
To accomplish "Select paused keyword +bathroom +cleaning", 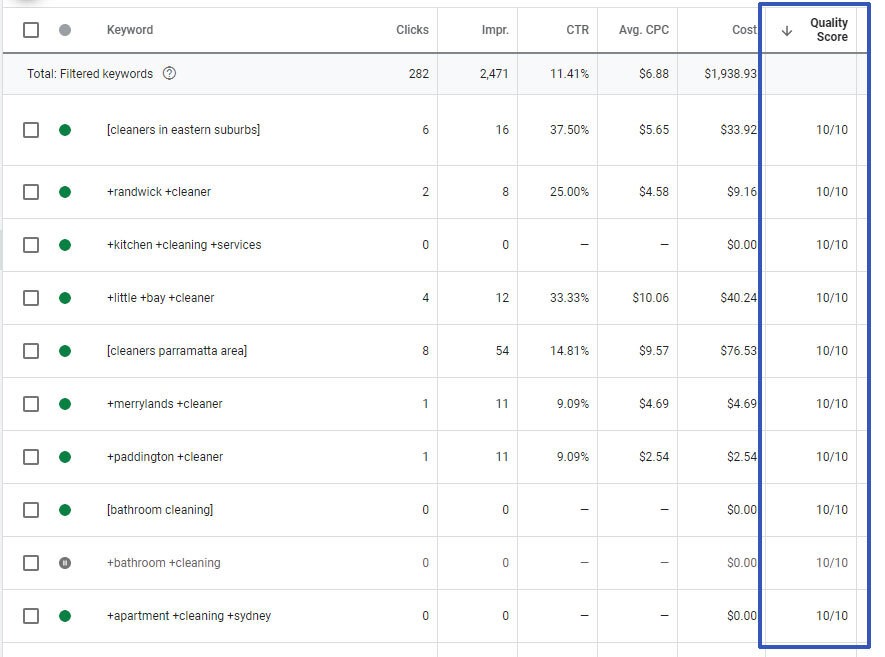I will (x=164, y=563).
